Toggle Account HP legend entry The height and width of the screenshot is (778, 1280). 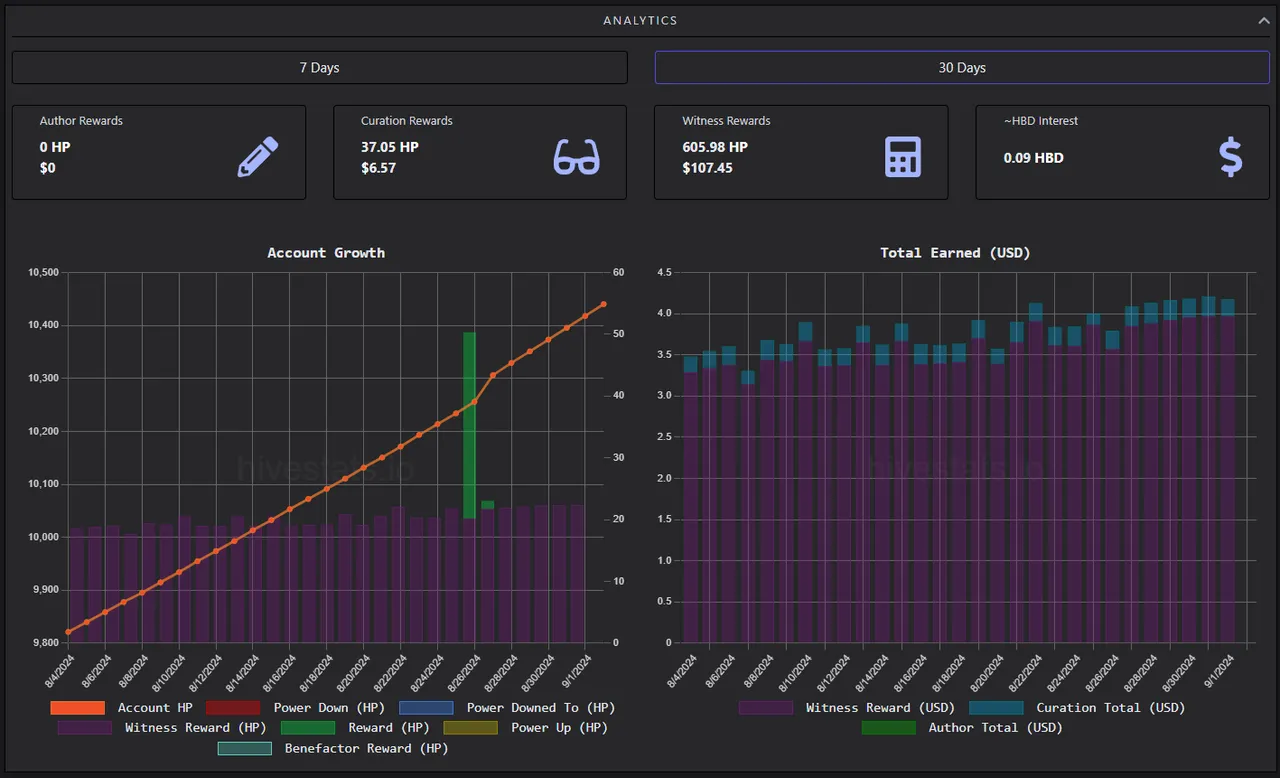coord(121,707)
